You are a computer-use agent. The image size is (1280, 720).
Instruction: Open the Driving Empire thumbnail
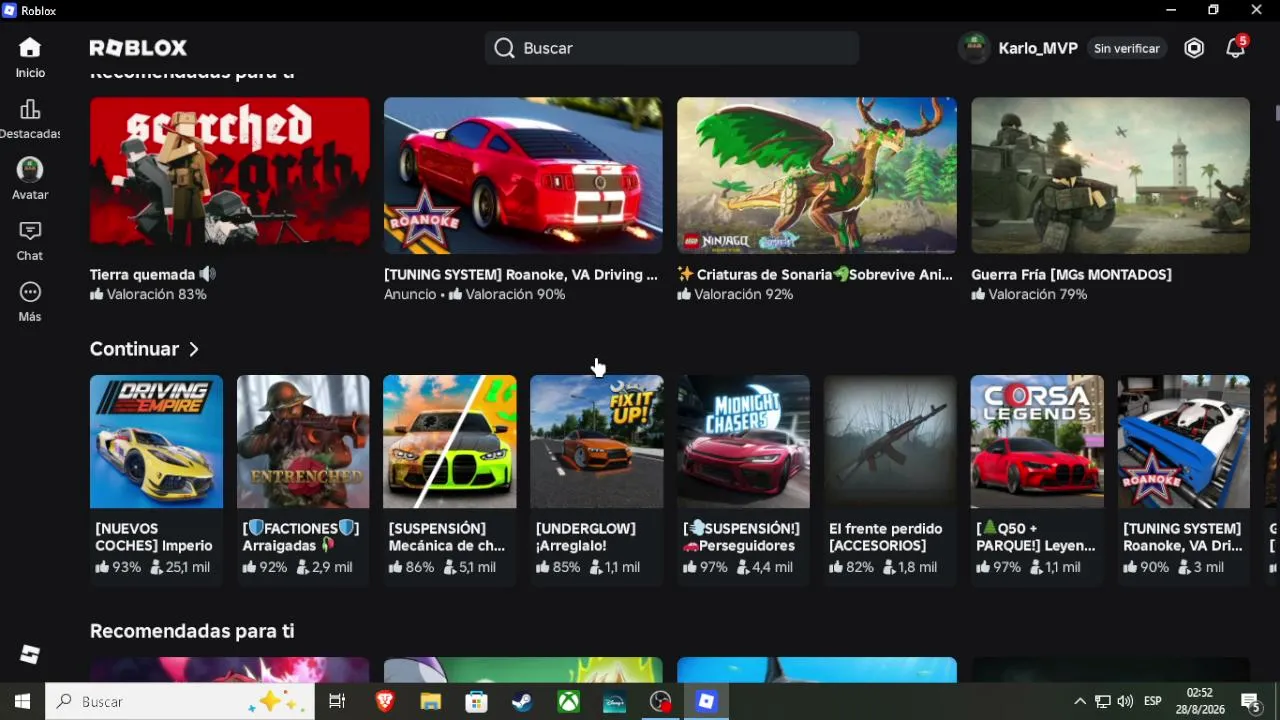(x=156, y=441)
